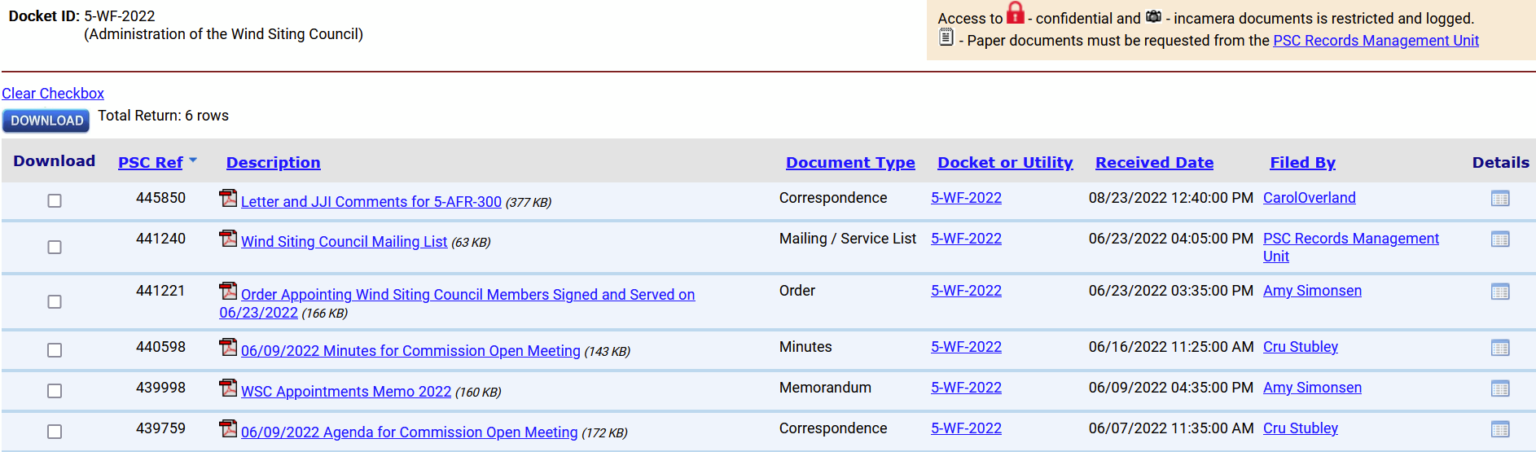1536x452 pixels.
Task: Check the download box for PSC Ref 445850
Action: [54, 201]
